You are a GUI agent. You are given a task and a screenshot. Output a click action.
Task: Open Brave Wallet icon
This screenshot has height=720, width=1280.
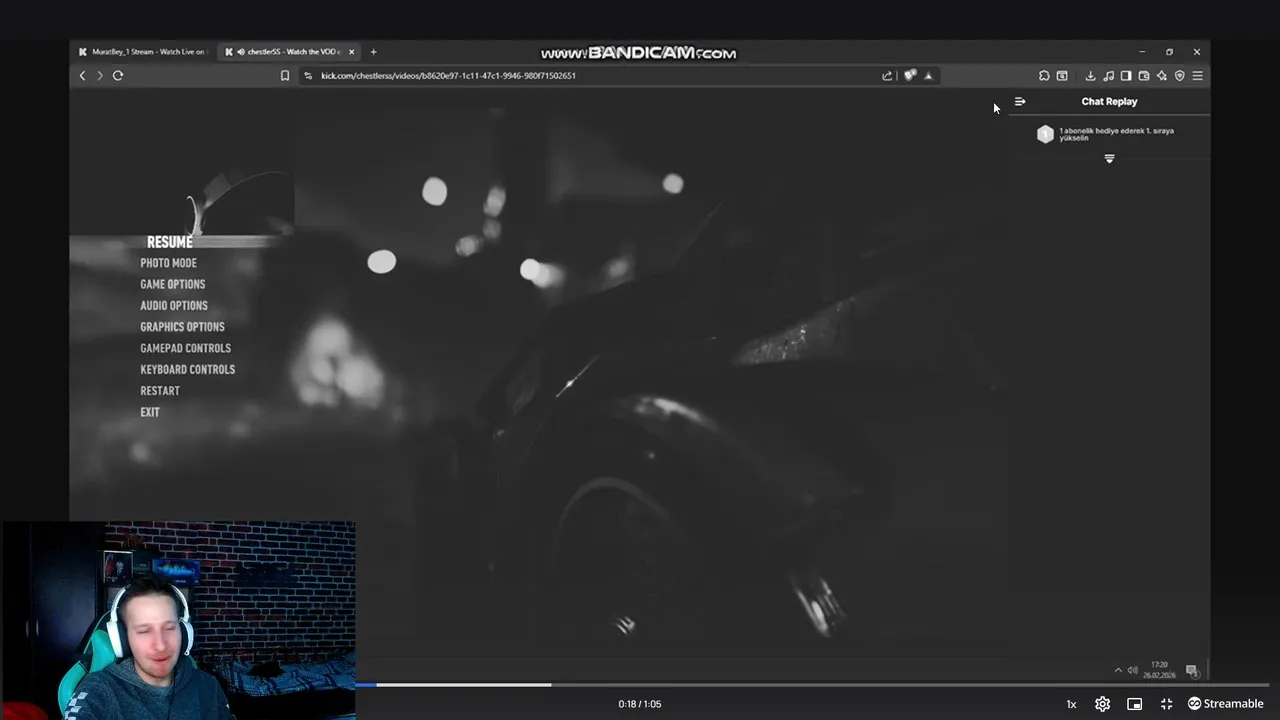coord(1144,76)
